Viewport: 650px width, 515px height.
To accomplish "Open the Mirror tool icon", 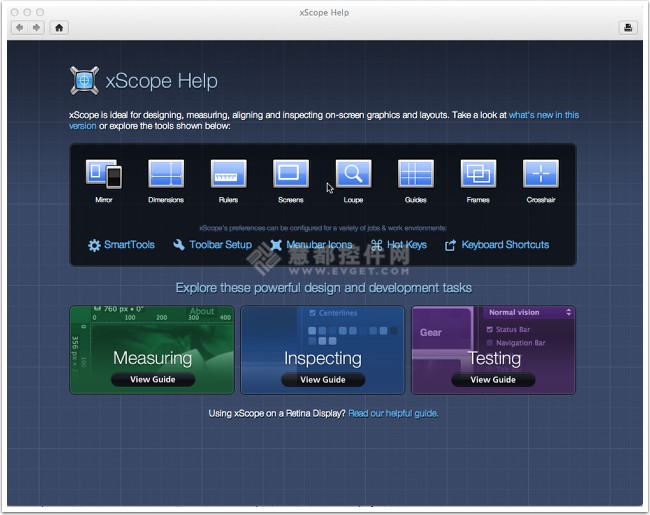I will point(104,174).
